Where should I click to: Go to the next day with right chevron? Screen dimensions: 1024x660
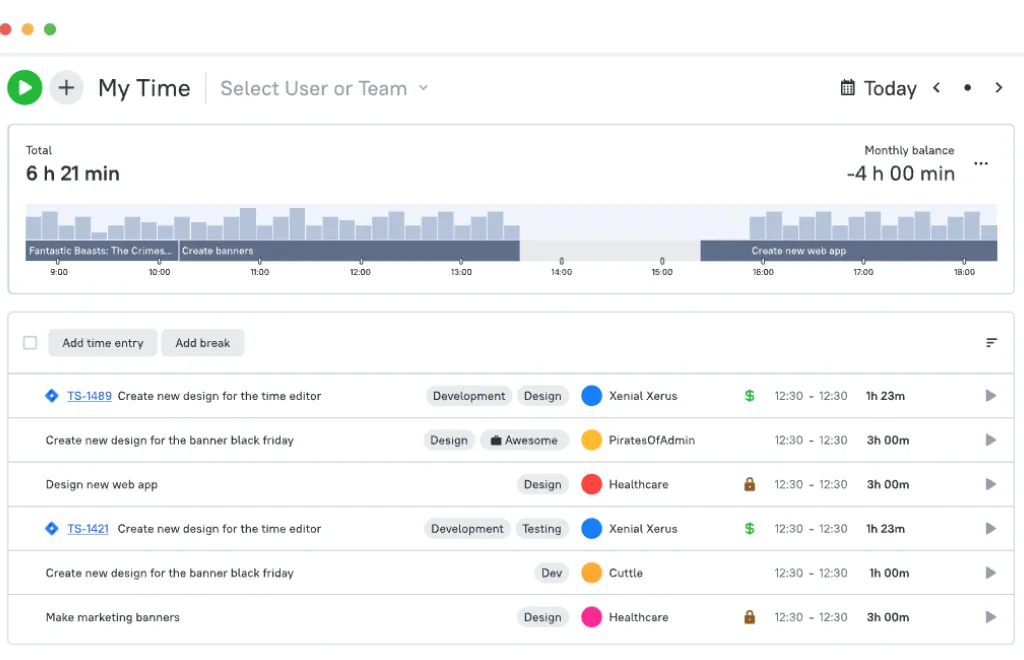pos(998,88)
